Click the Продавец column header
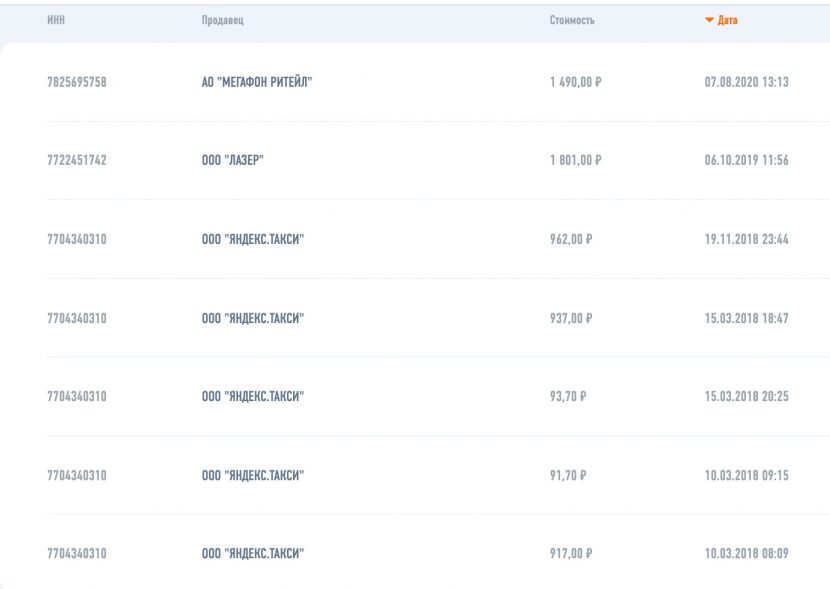Viewport: 830px width, 589px height. point(223,21)
